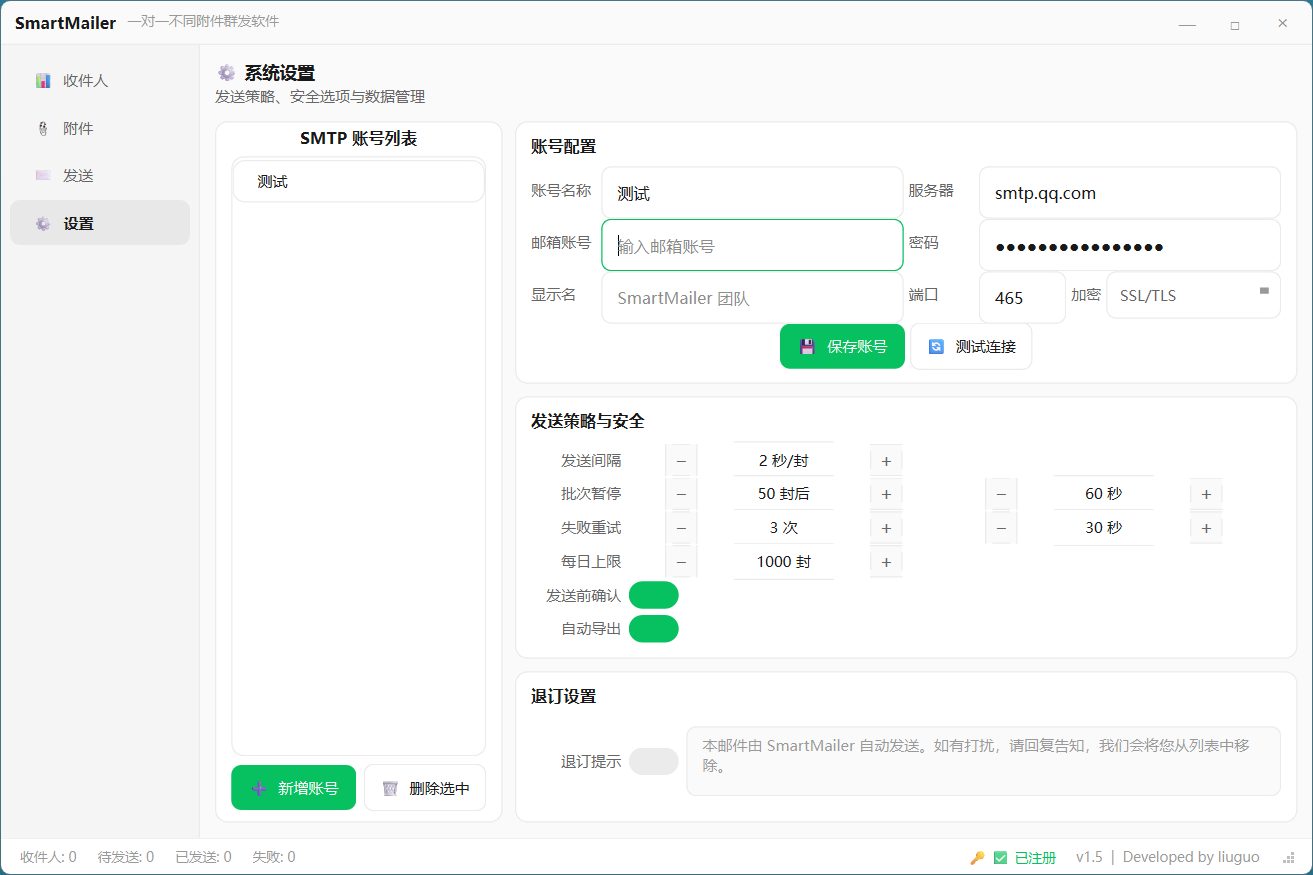Toggle the 发送前确认 switch
Image resolution: width=1313 pixels, height=875 pixels.
(654, 595)
